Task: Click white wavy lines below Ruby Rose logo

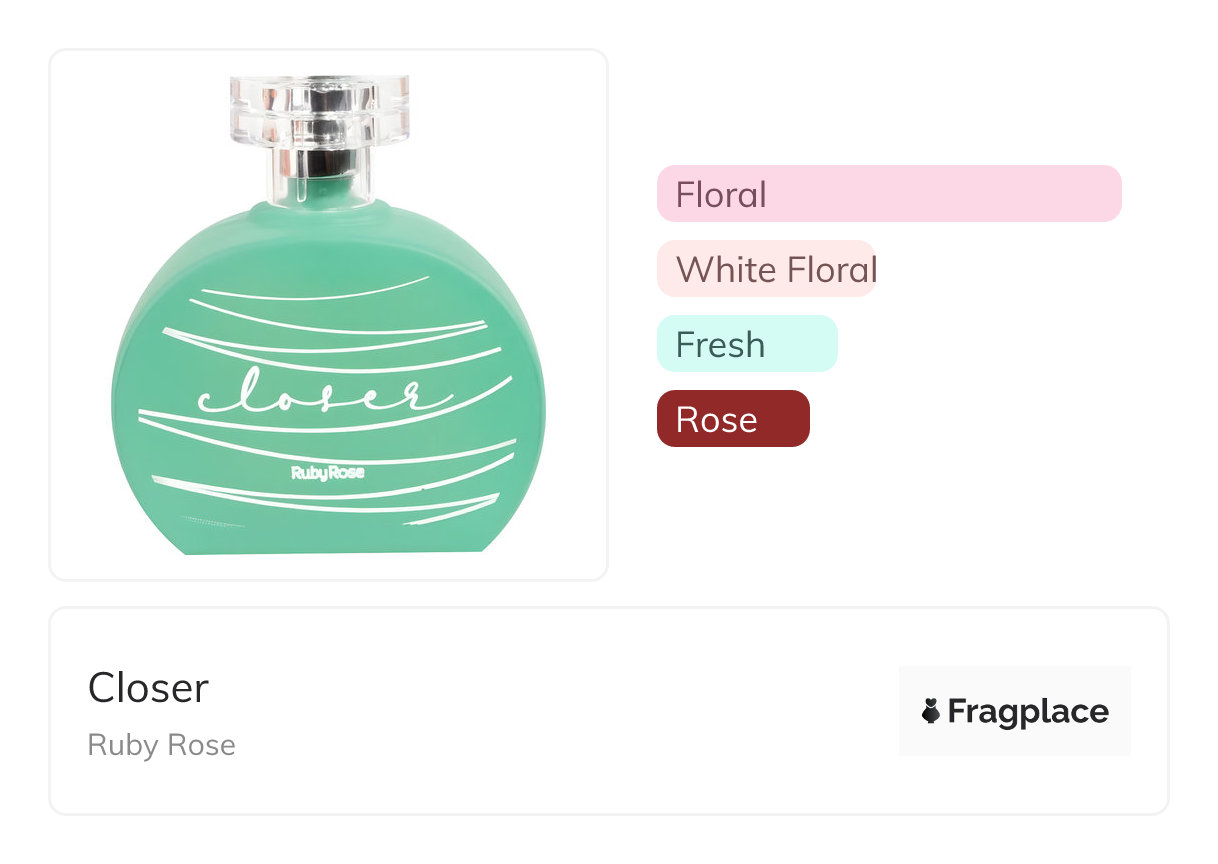Action: click(330, 500)
